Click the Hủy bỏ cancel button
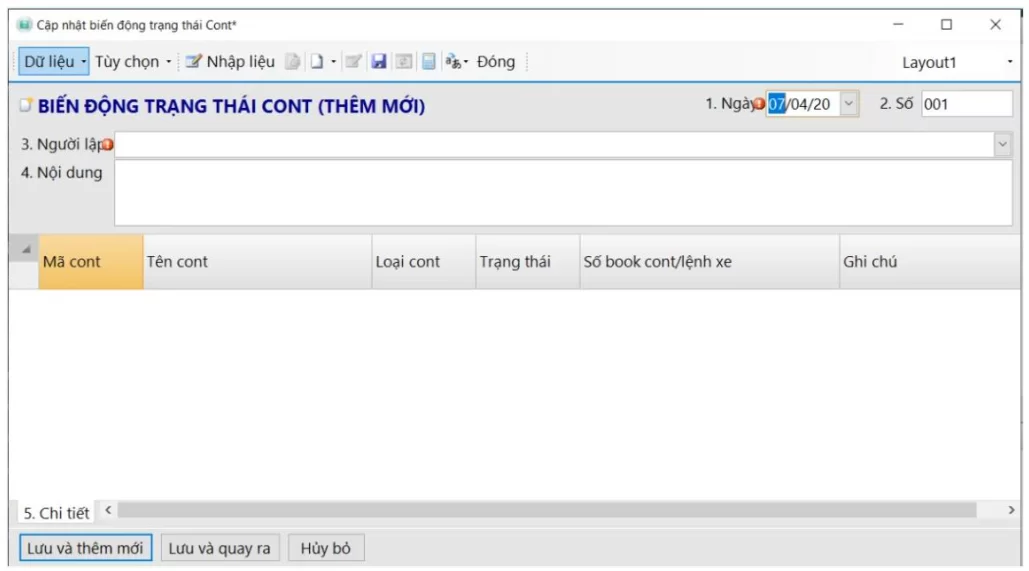 pyautogui.click(x=326, y=548)
